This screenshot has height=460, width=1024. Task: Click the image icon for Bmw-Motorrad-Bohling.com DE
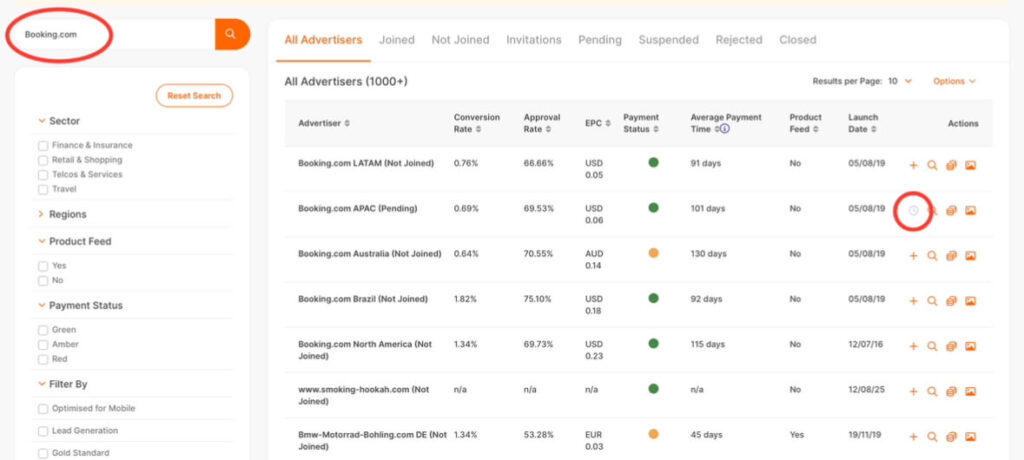pos(970,437)
